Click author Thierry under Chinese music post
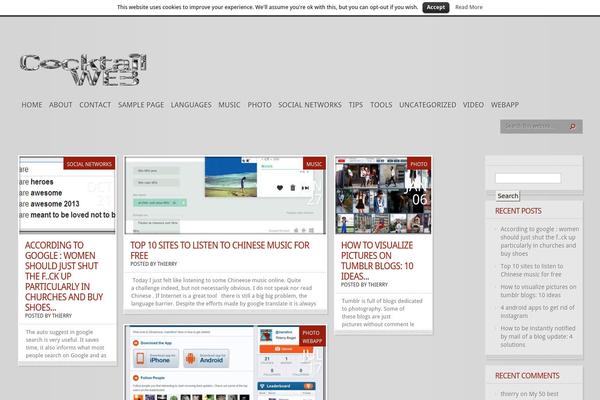 [x=167, y=264]
